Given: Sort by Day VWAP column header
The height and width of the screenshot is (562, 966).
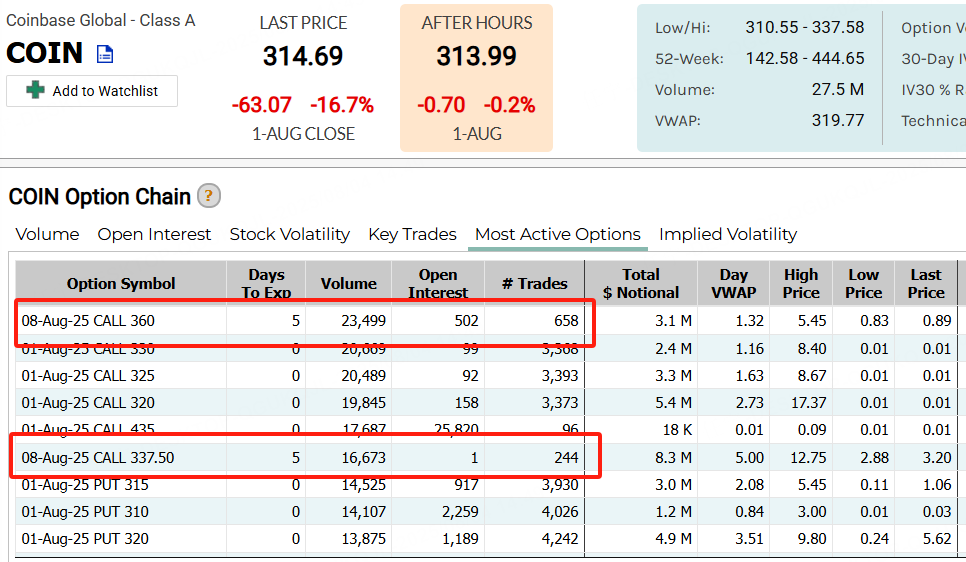Looking at the screenshot, I should click(734, 283).
